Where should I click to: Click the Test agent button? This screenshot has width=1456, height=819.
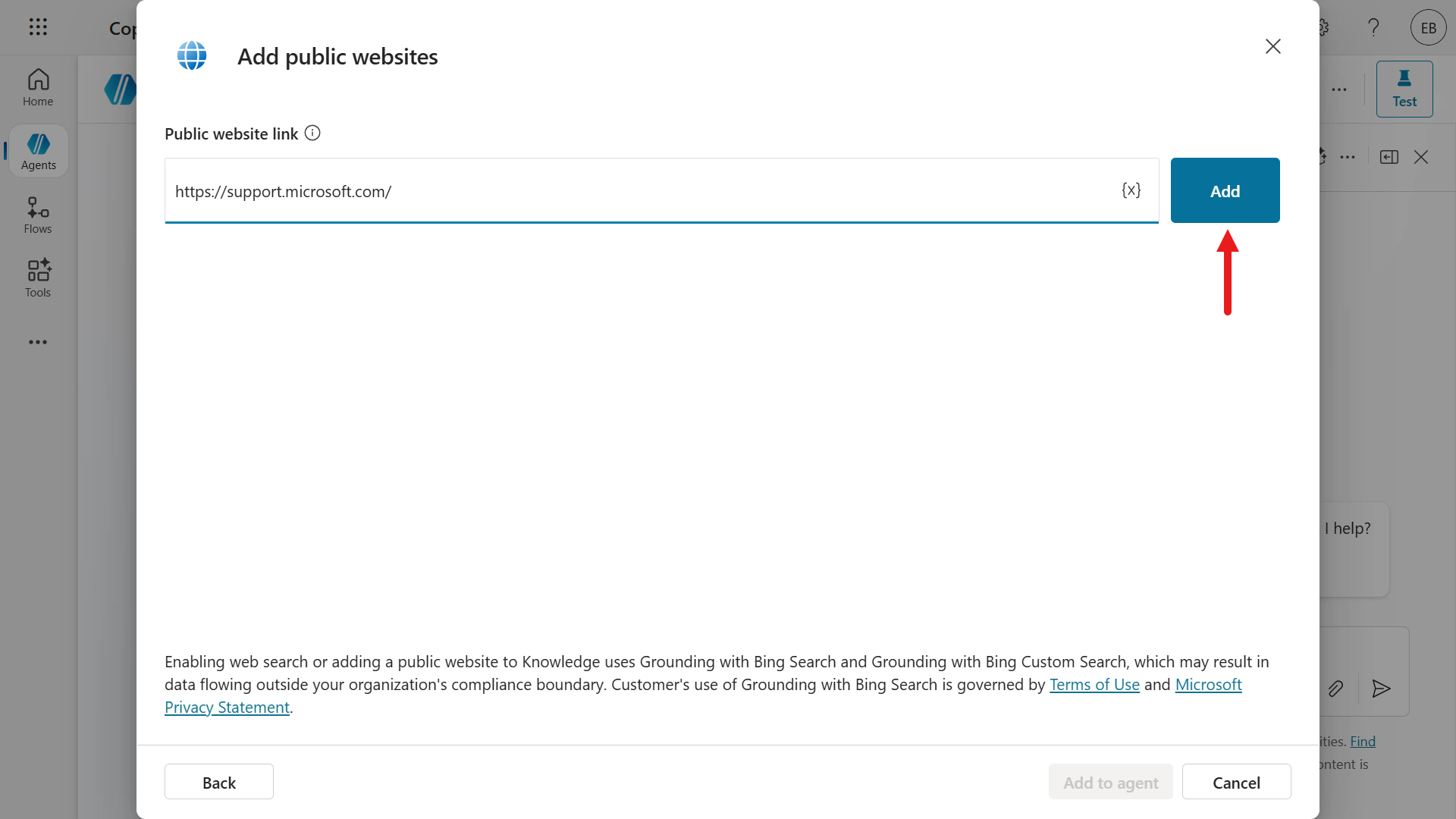coord(1404,89)
